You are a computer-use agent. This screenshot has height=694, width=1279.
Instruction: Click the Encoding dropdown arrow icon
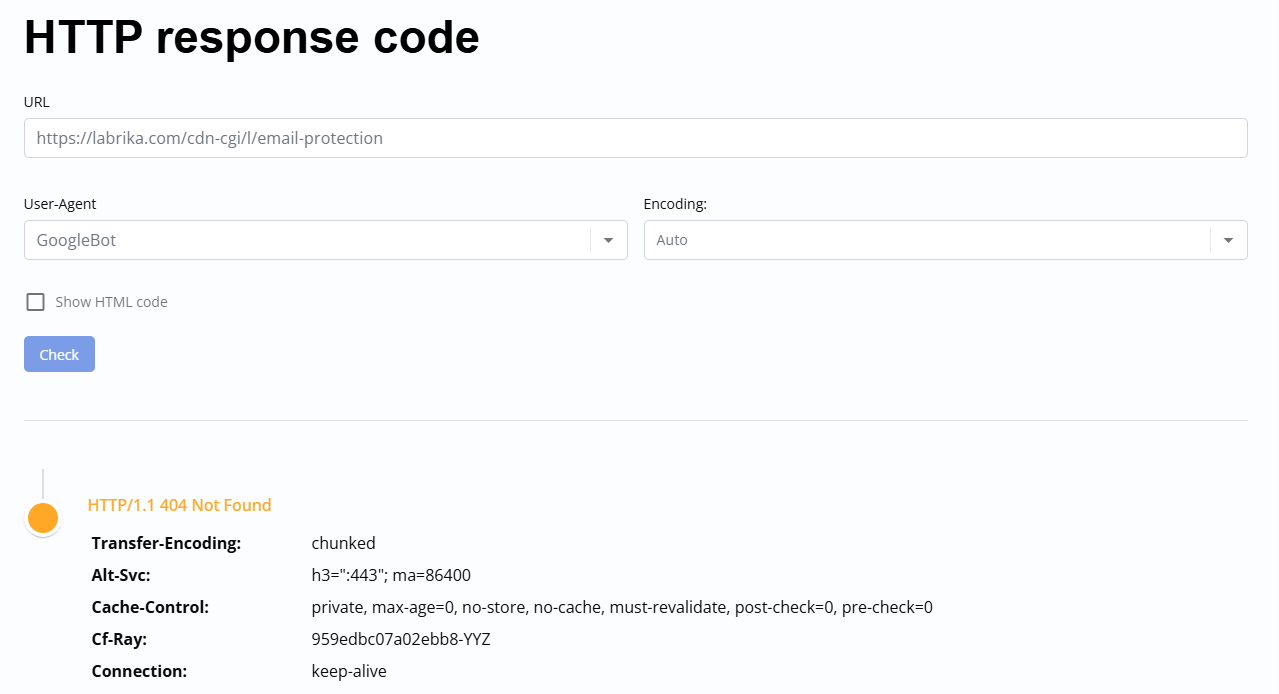coord(1228,240)
